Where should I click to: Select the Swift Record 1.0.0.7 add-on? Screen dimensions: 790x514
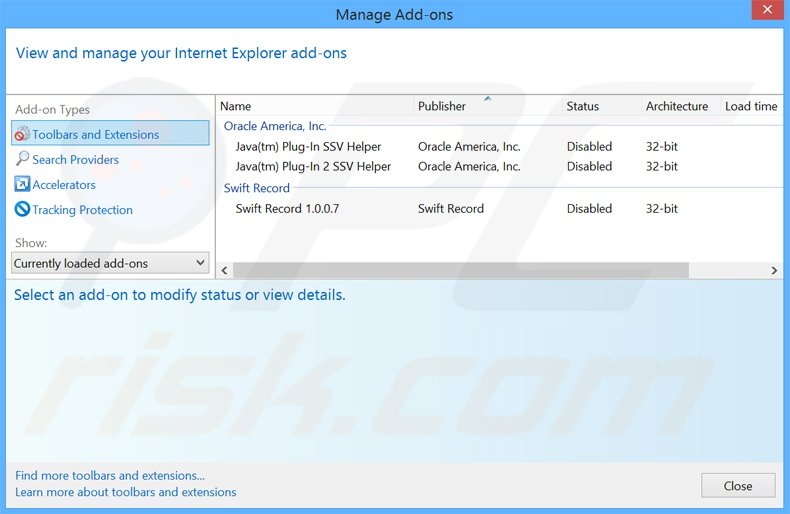[x=287, y=208]
